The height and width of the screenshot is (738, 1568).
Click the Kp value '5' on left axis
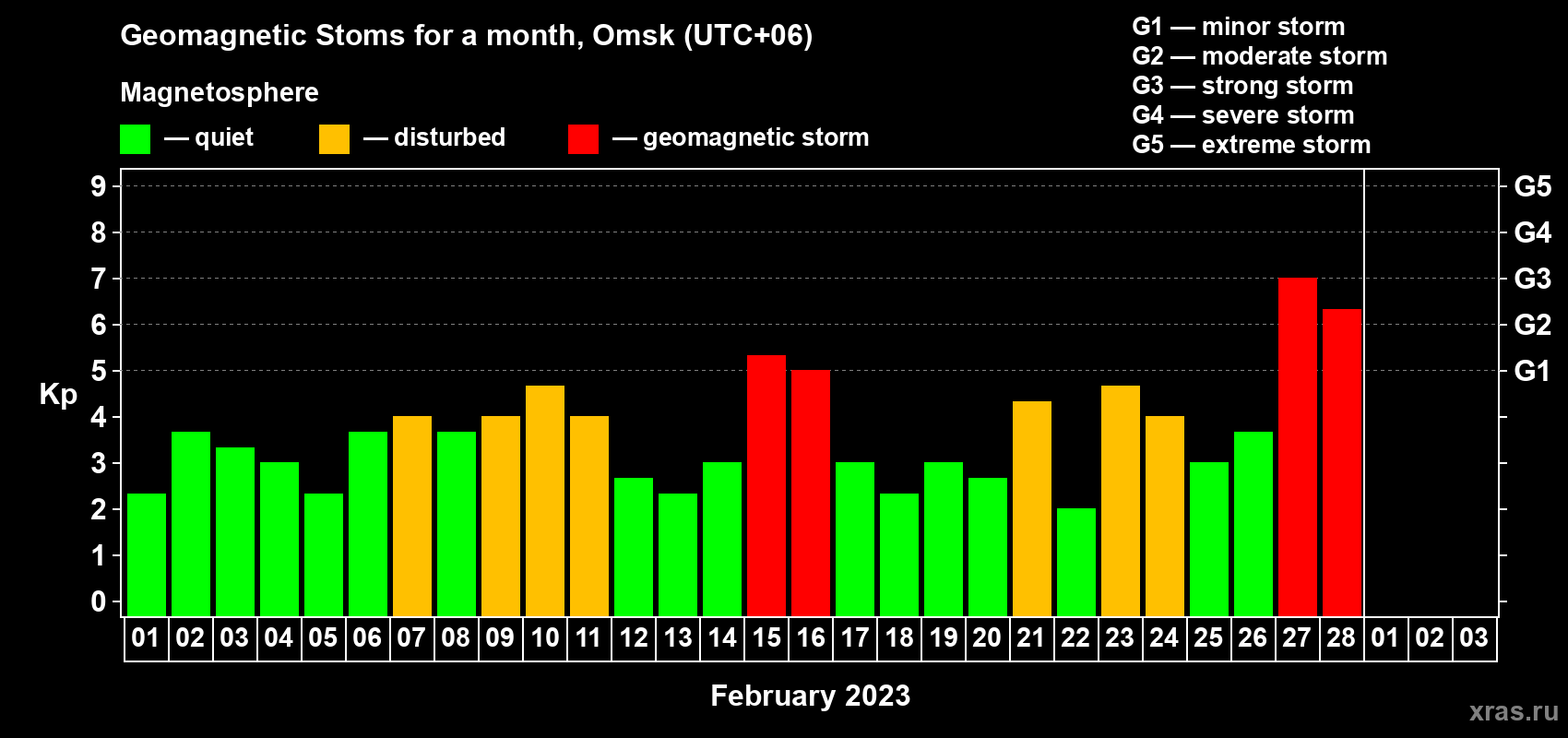(x=99, y=371)
